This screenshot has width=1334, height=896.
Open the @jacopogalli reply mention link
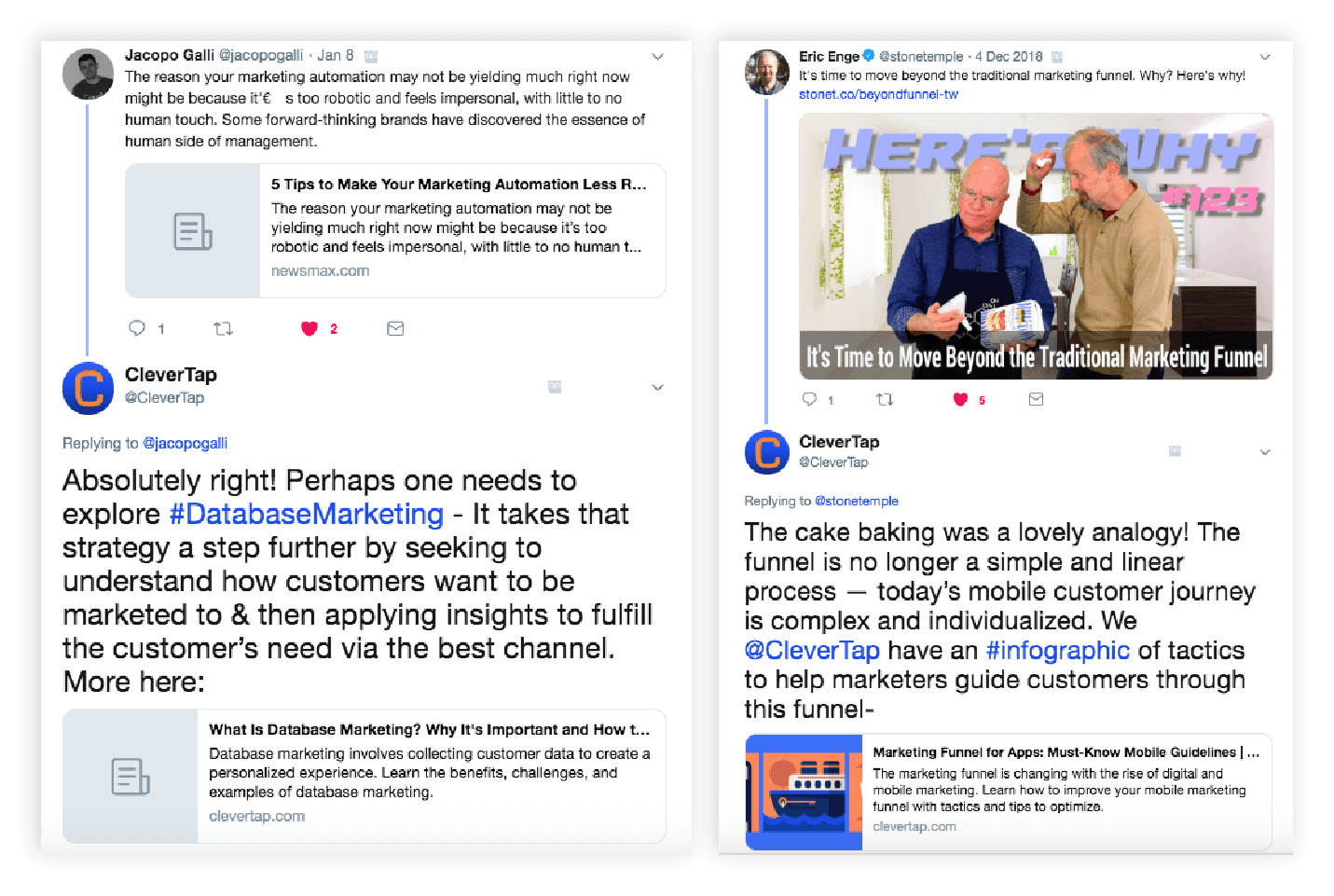tap(185, 444)
